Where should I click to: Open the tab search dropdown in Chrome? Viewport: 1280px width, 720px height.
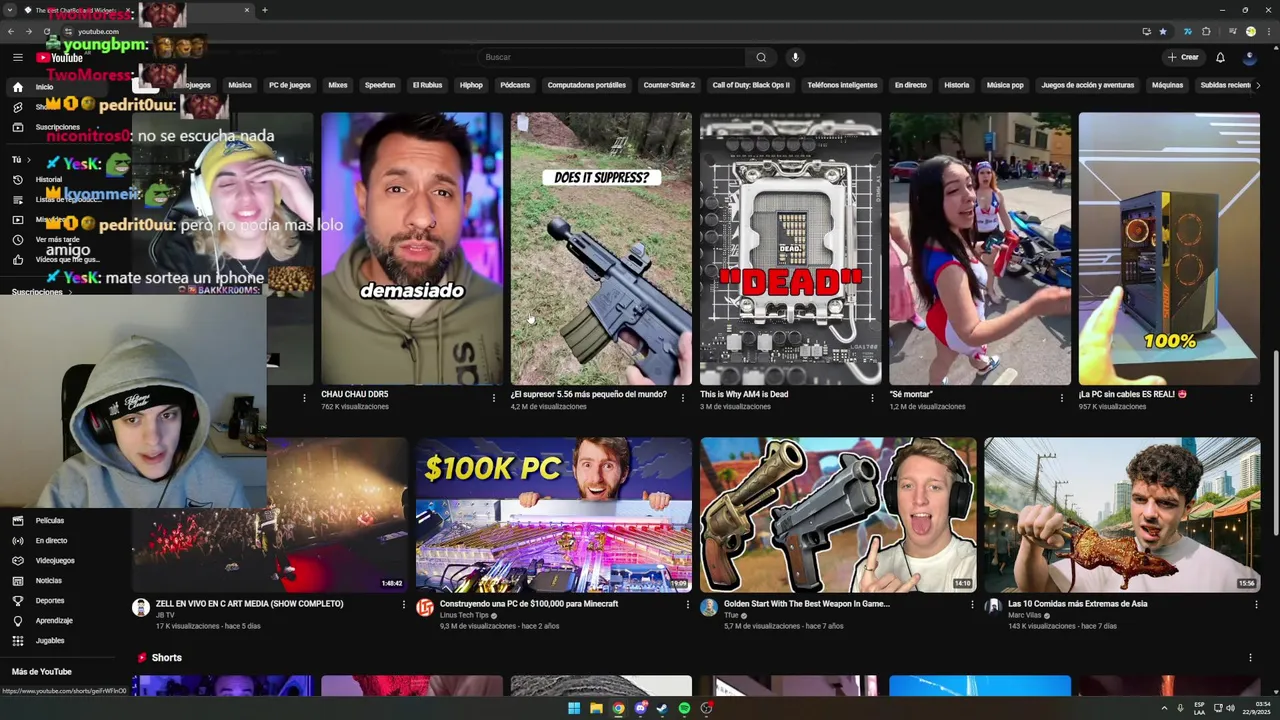[12, 10]
